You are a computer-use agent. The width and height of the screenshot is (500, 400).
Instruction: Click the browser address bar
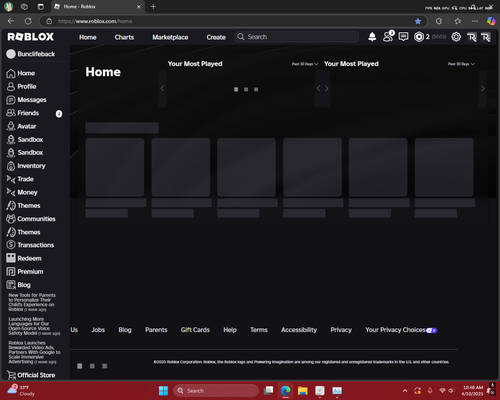coord(233,21)
